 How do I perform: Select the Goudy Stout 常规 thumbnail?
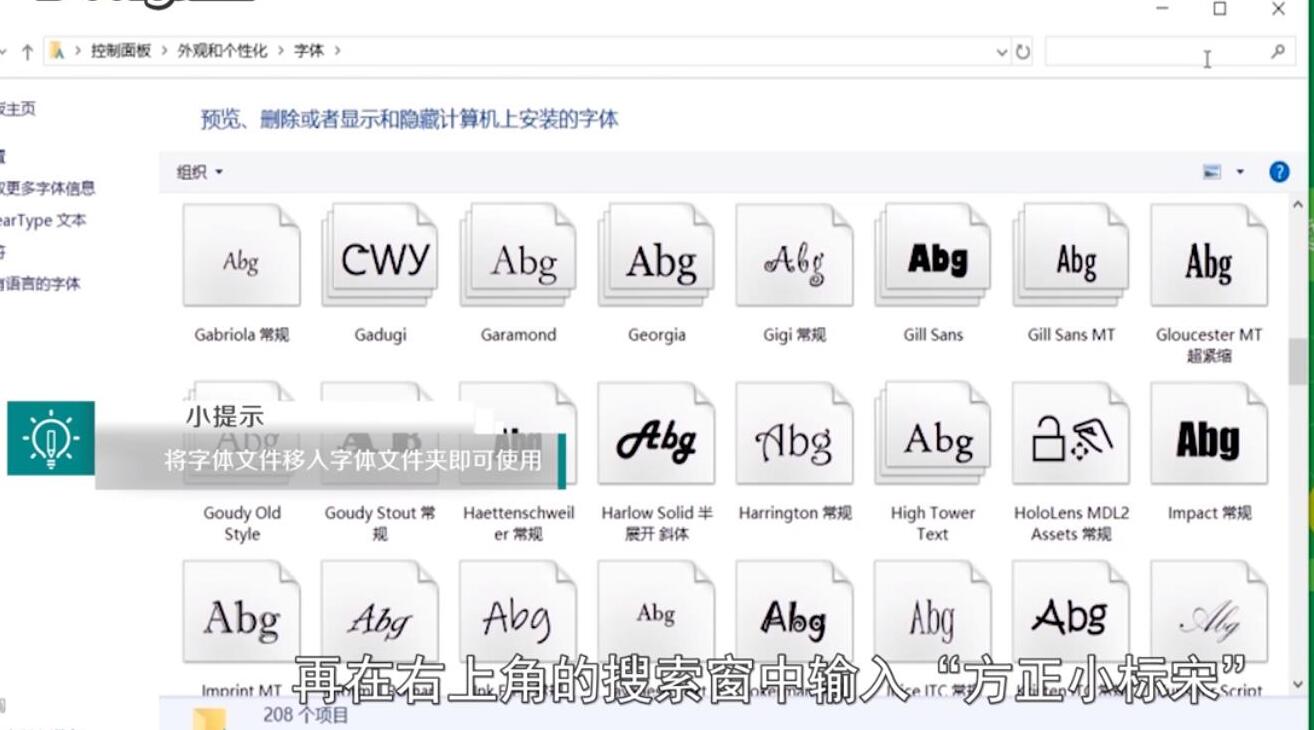379,433
